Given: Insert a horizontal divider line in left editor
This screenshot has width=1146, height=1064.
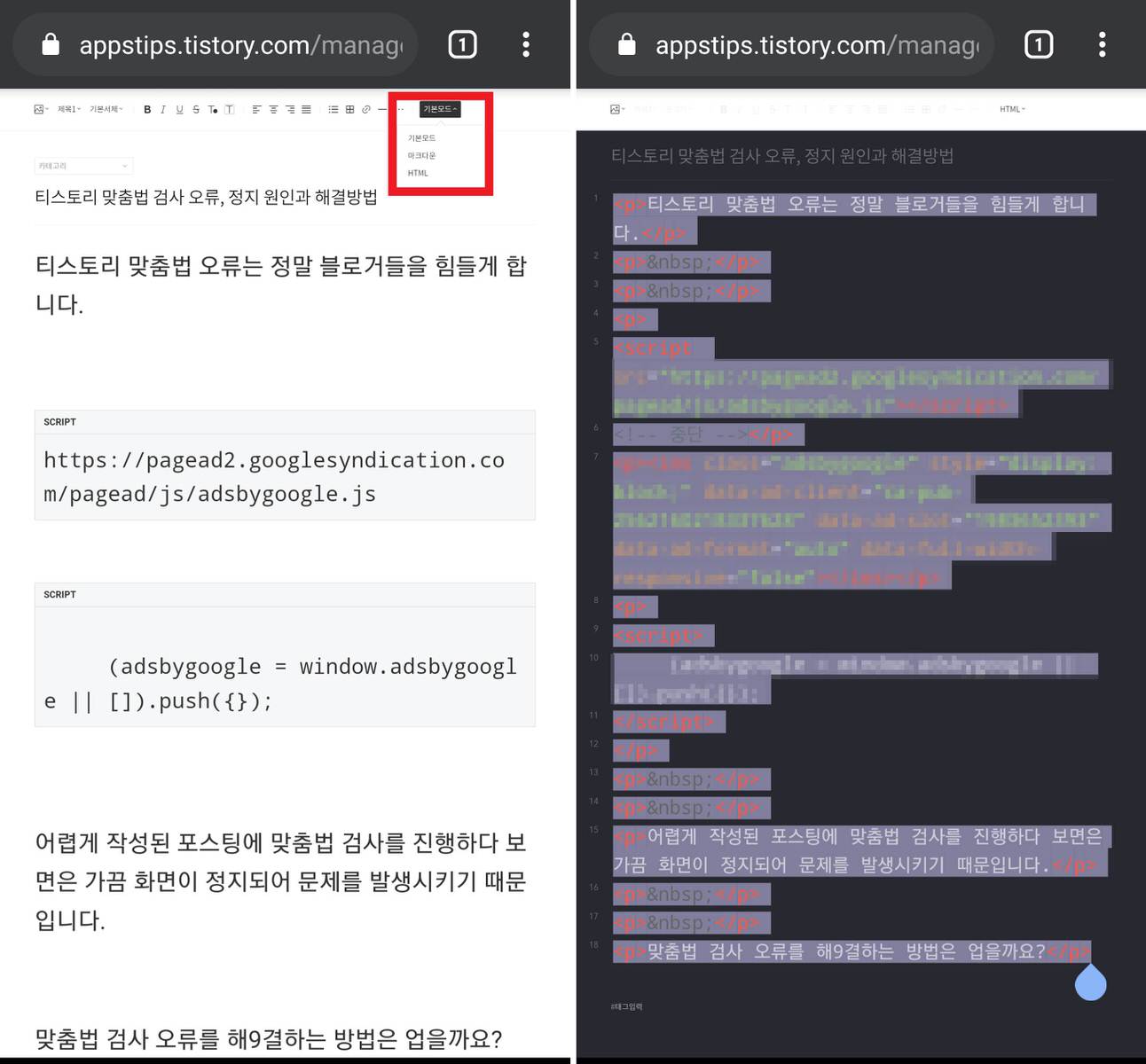Looking at the screenshot, I should 382,109.
